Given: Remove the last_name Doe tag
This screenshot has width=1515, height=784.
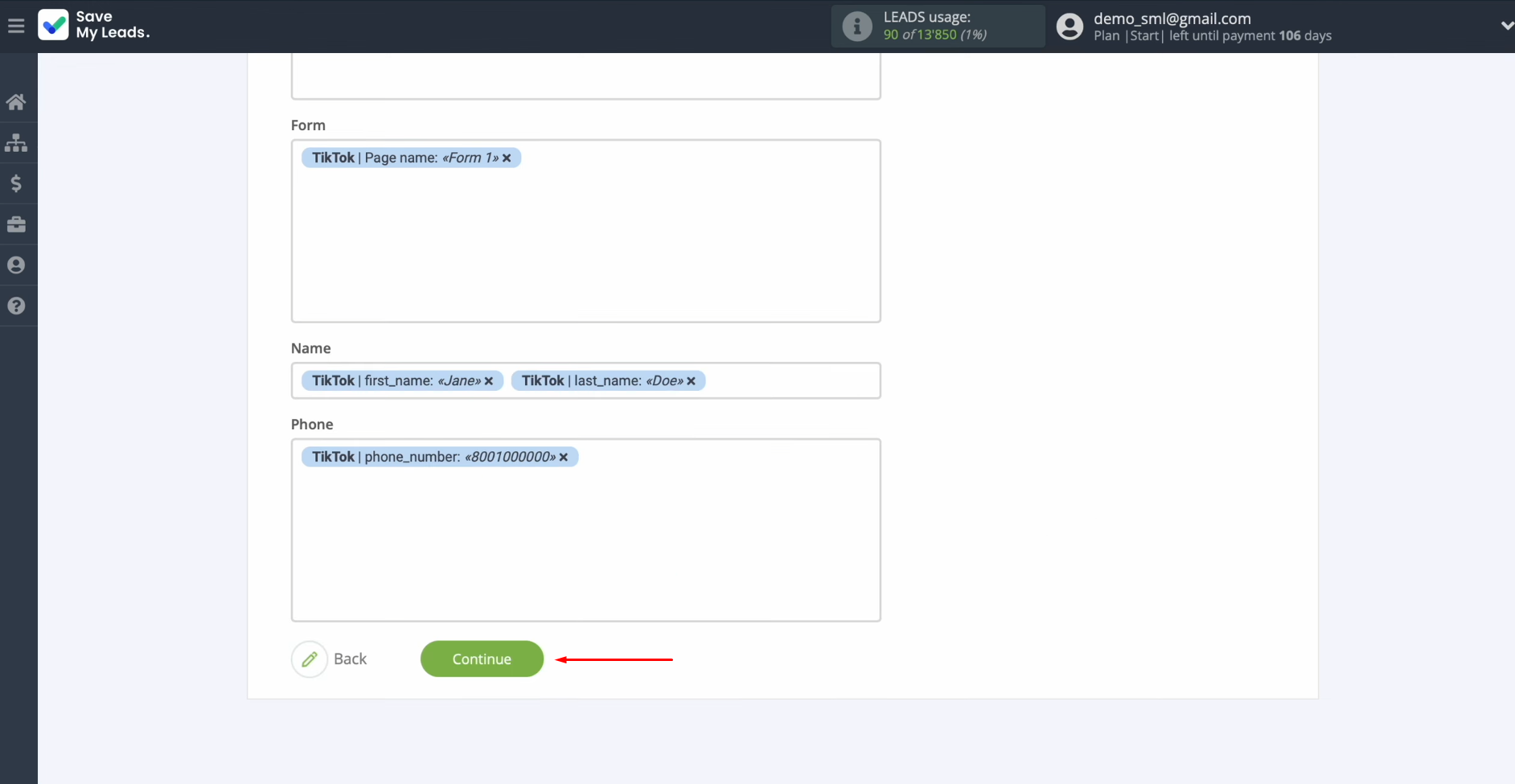Looking at the screenshot, I should point(691,381).
